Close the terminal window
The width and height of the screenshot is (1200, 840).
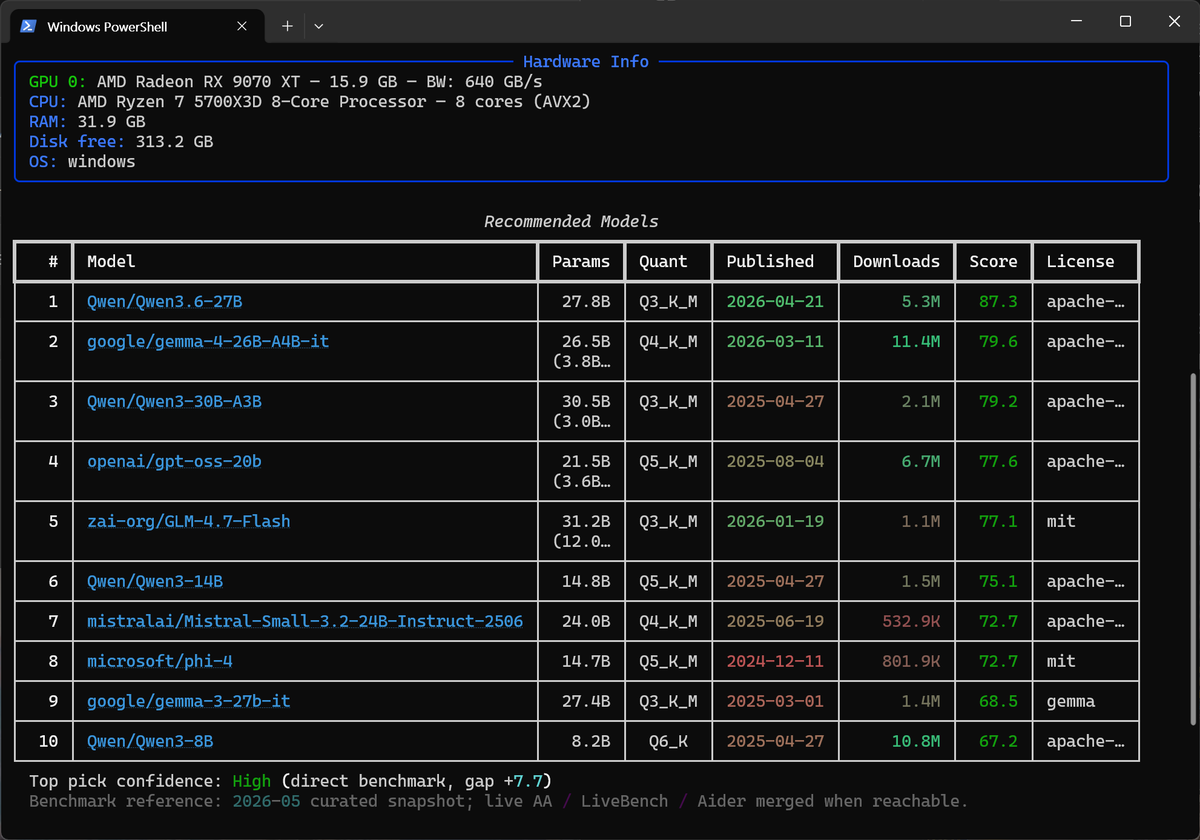(x=1173, y=21)
